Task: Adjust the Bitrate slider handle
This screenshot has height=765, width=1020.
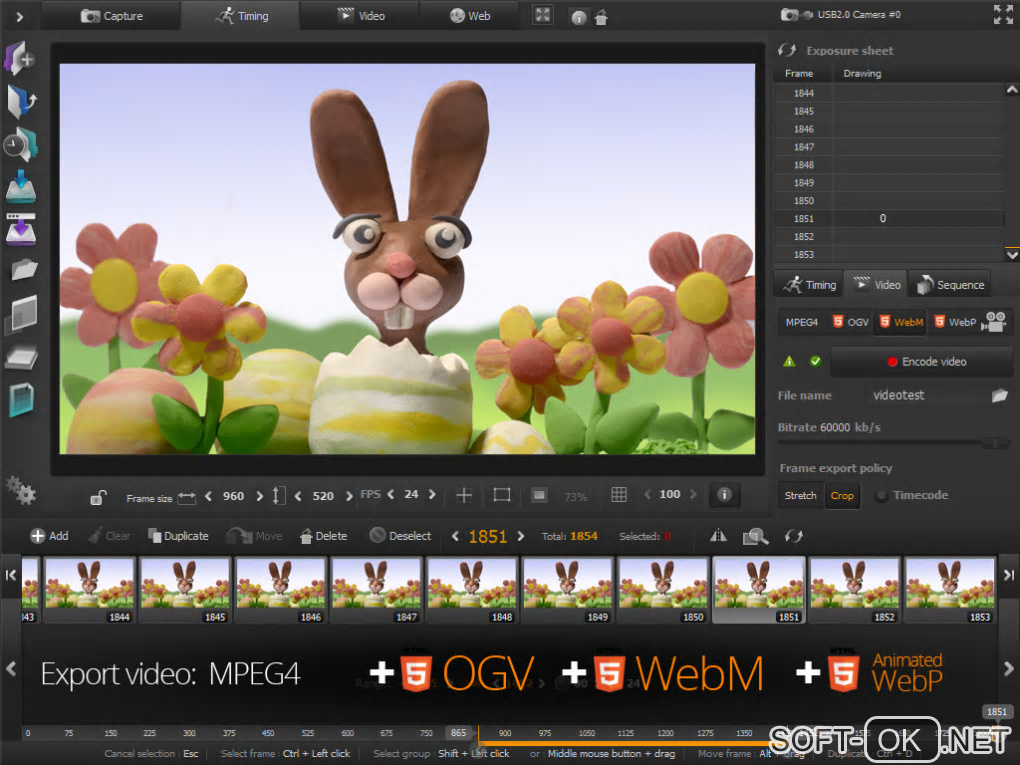Action: pos(994,442)
